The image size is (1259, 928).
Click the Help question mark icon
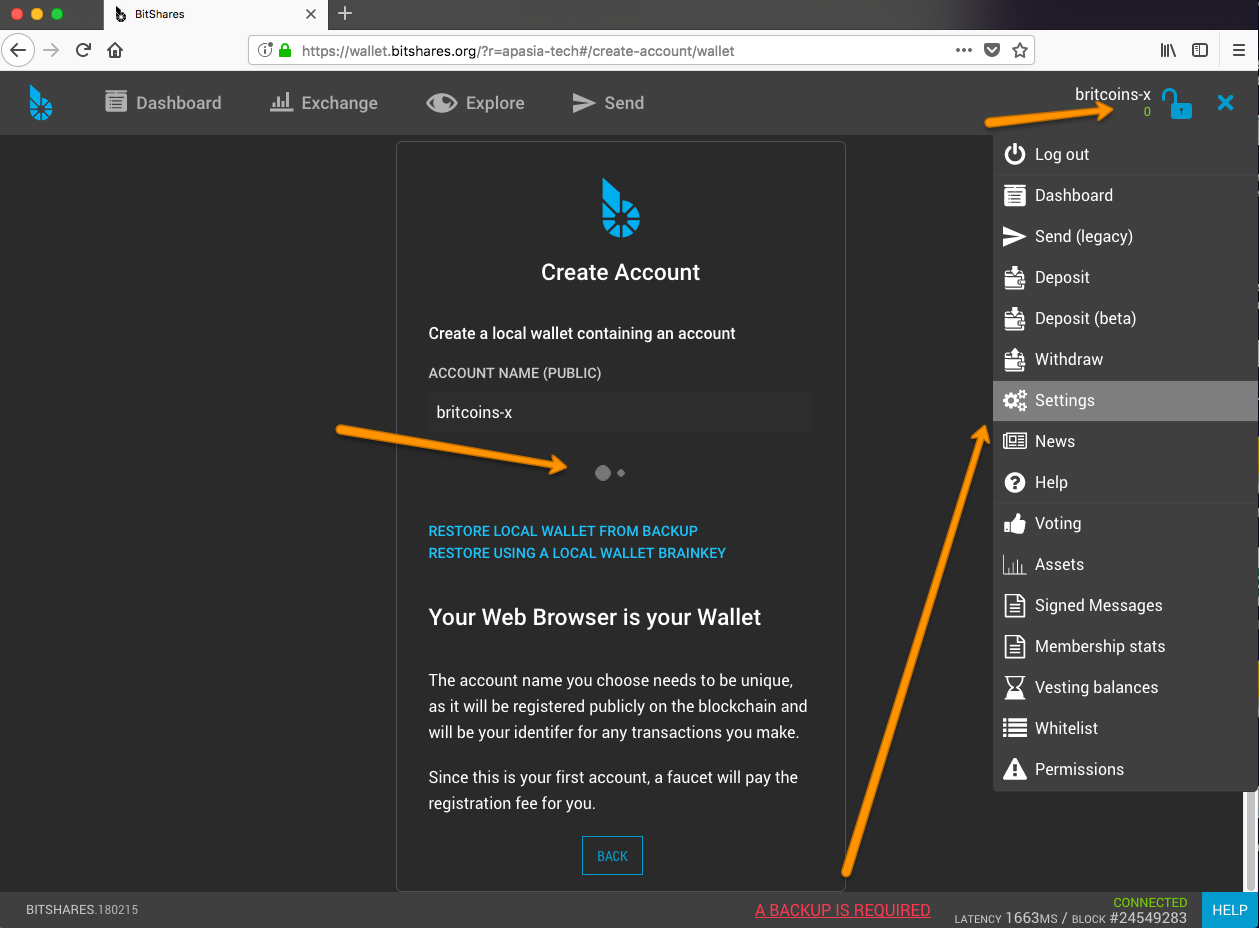click(x=1015, y=482)
